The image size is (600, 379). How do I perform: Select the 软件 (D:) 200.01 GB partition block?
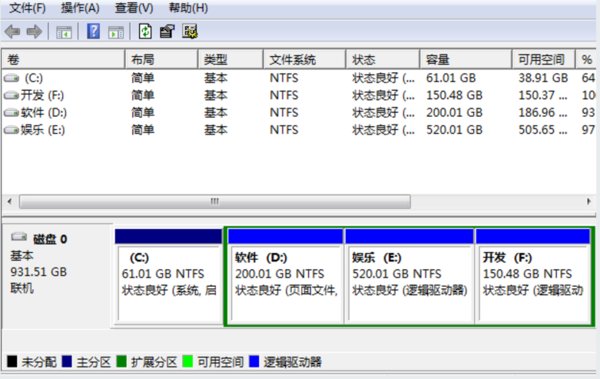[x=285, y=276]
